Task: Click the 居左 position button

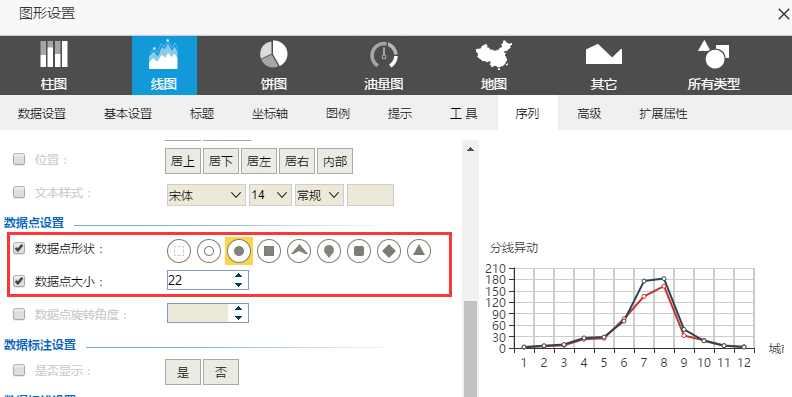Action: click(259, 161)
